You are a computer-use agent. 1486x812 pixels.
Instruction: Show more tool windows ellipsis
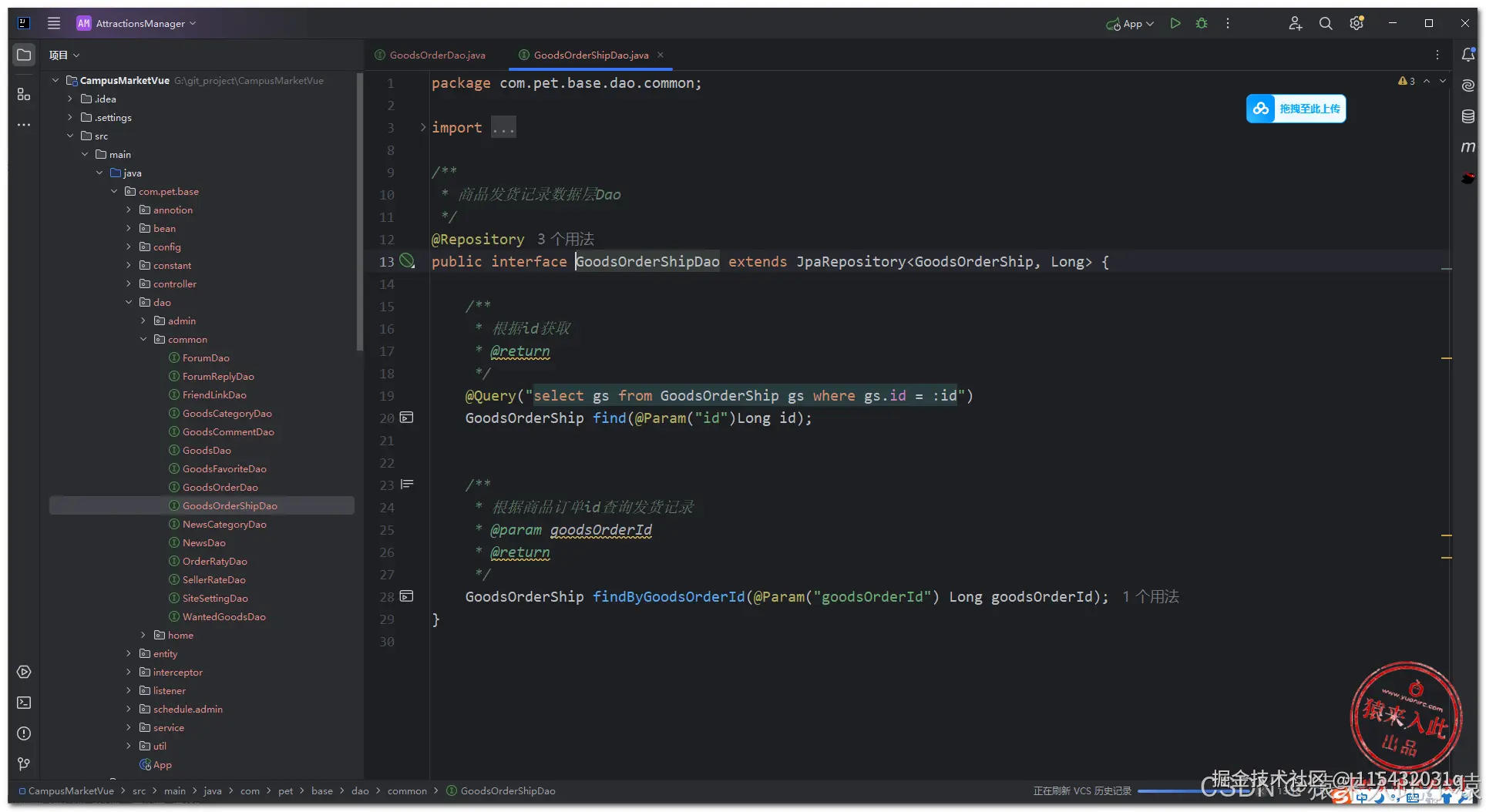pos(24,125)
